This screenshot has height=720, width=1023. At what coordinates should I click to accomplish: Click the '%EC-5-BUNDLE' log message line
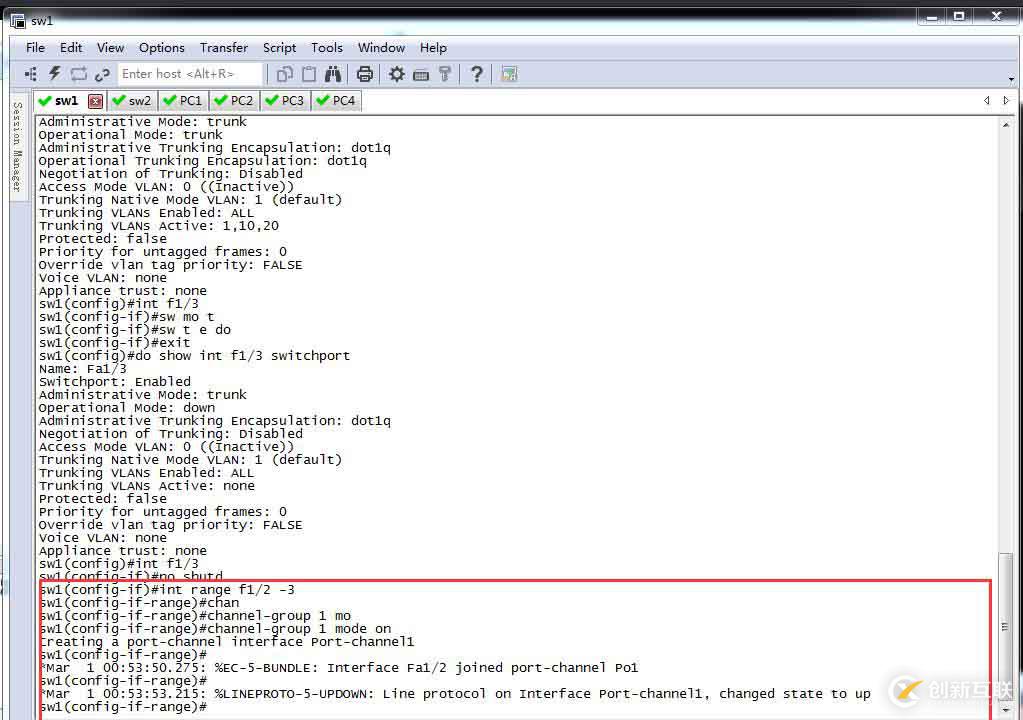pyautogui.click(x=339, y=668)
